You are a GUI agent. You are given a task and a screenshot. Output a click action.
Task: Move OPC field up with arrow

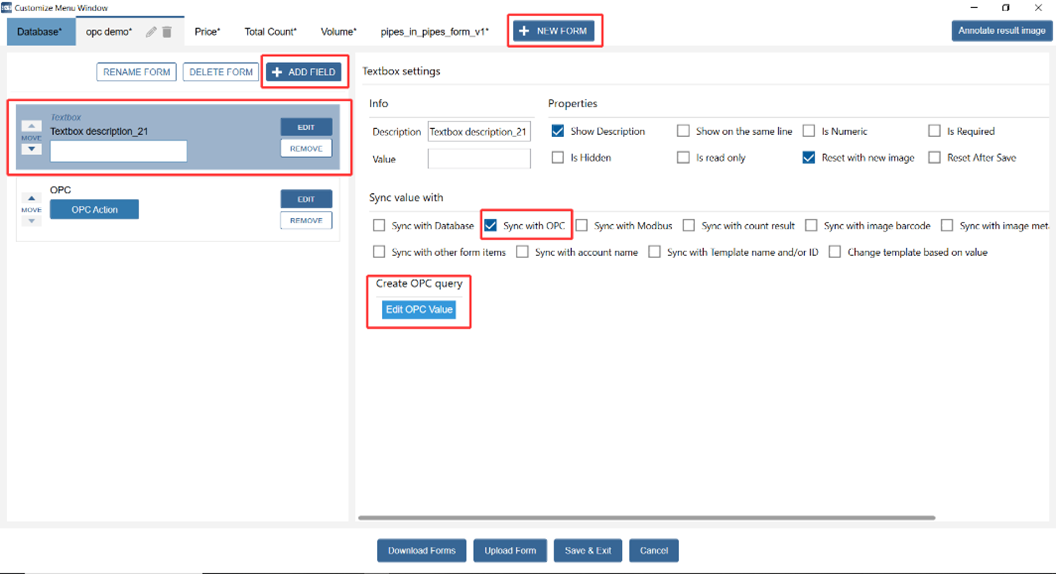pyautogui.click(x=31, y=198)
